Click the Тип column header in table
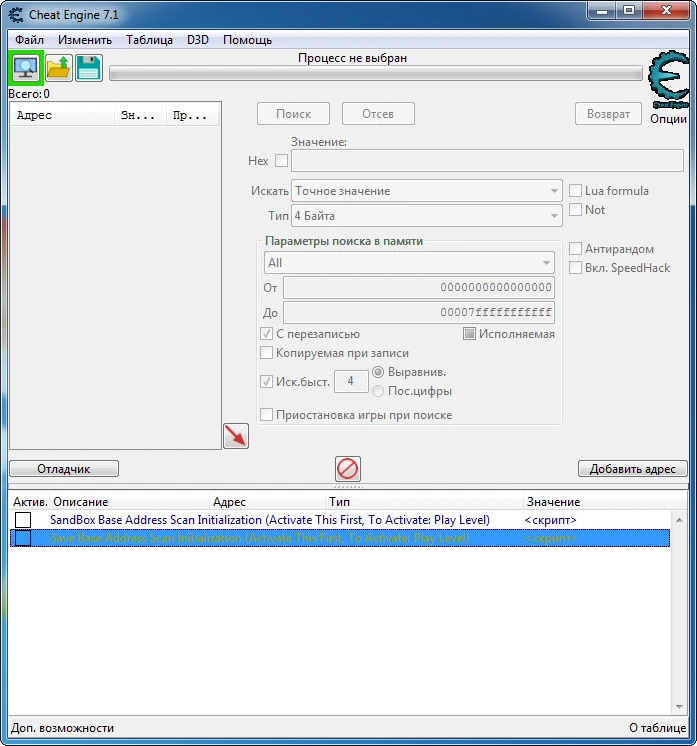Image resolution: width=697 pixels, height=746 pixels. (424, 502)
